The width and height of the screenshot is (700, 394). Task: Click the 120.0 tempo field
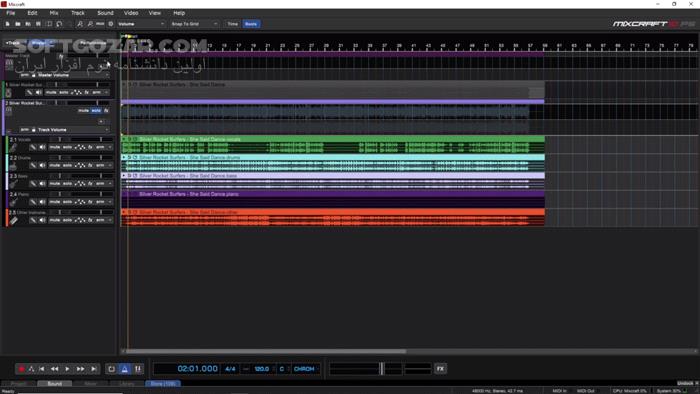(x=262, y=369)
